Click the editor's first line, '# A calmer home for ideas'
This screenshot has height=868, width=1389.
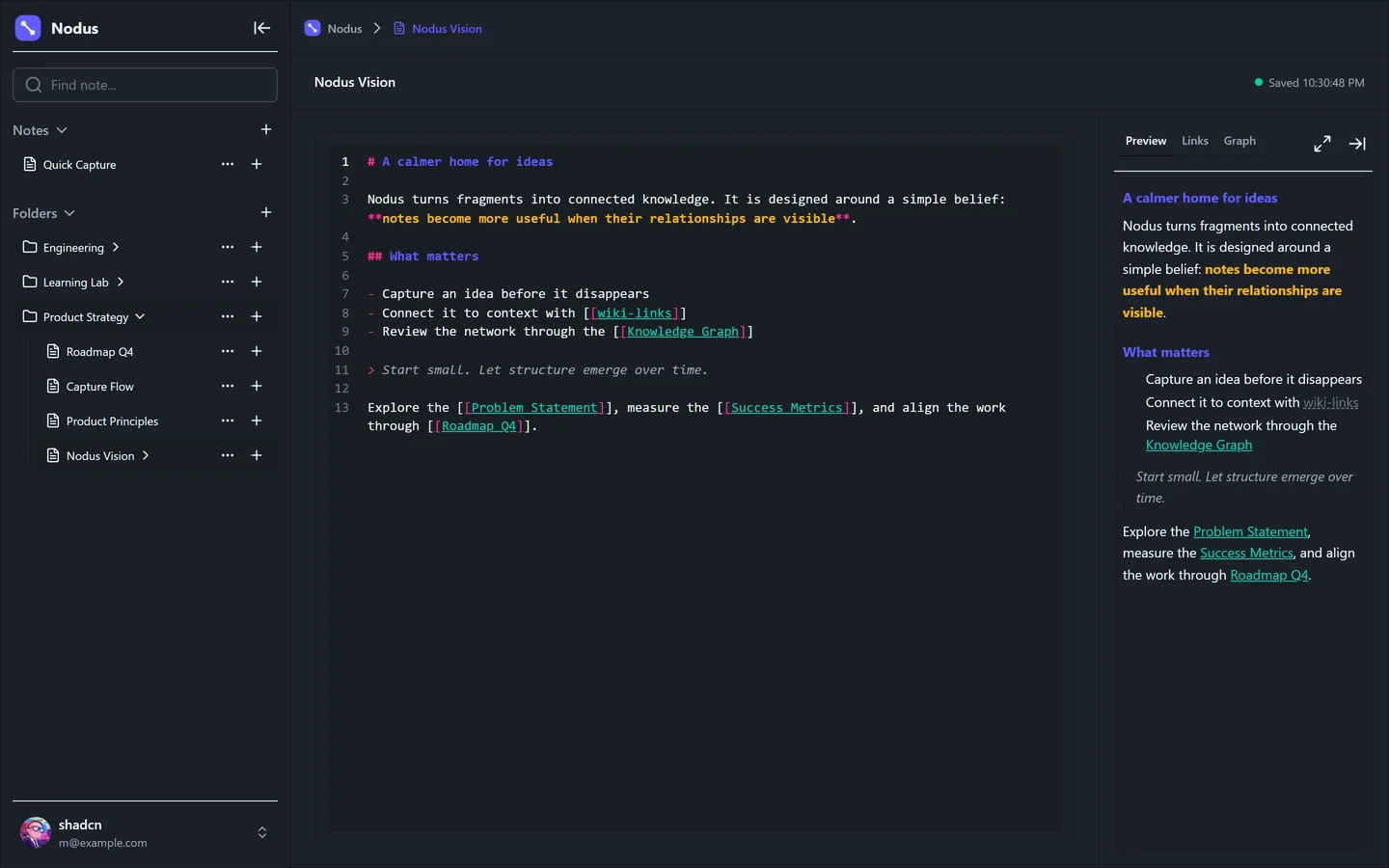[460, 162]
